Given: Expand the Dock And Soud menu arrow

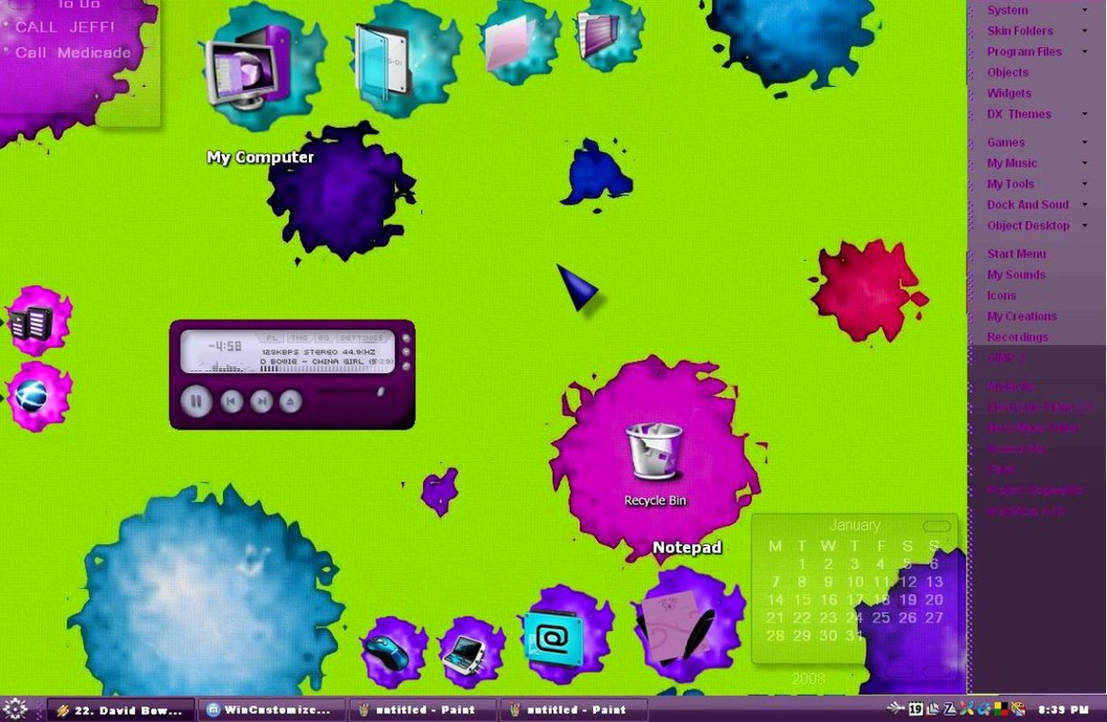Looking at the screenshot, I should [1085, 205].
